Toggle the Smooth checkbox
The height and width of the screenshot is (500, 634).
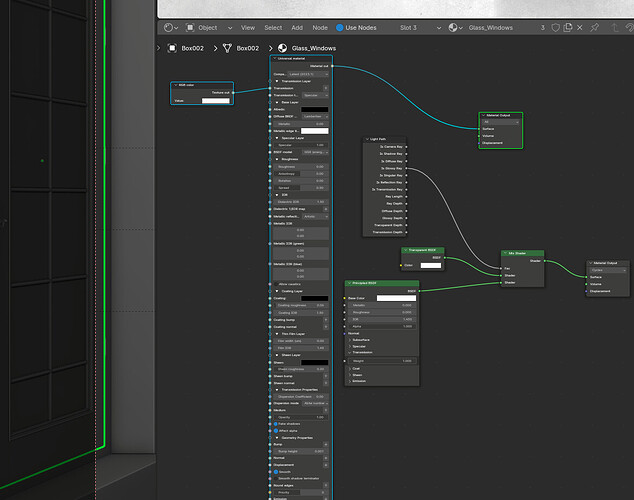coord(276,472)
